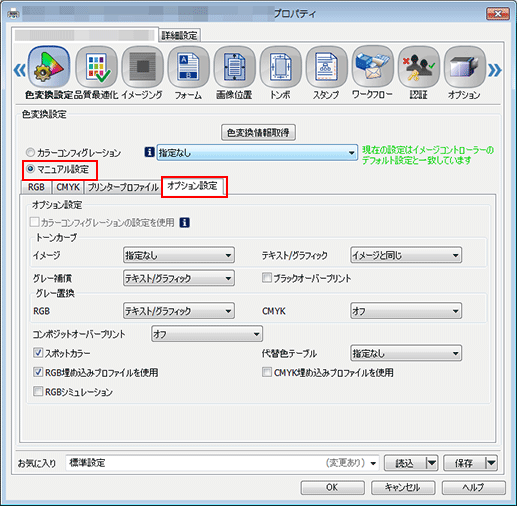517x506 pixels.
Task: Click the ヘルプ button
Action: tap(474, 487)
